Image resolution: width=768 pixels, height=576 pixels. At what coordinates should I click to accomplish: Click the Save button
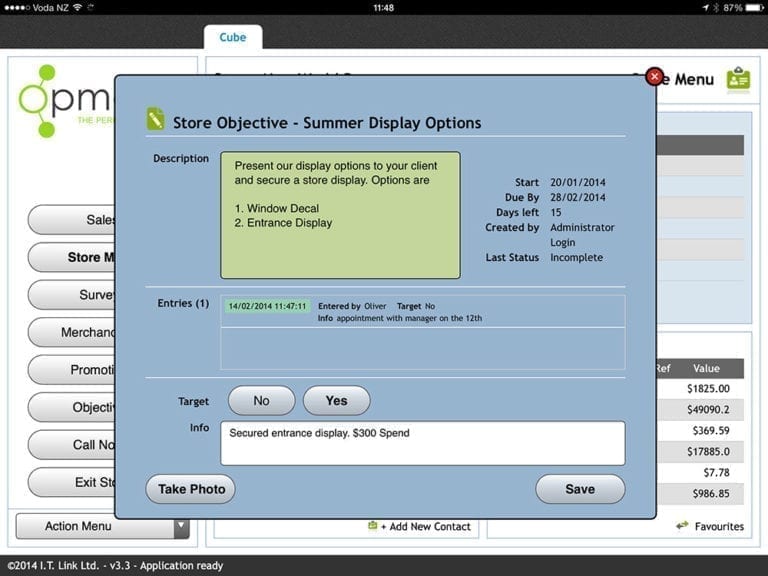[580, 489]
